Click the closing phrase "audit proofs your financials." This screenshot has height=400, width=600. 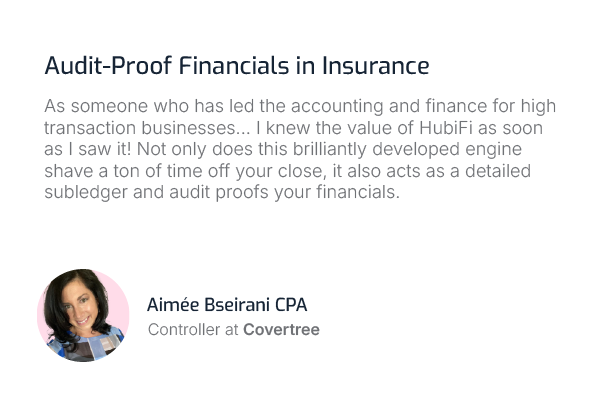tap(284, 192)
